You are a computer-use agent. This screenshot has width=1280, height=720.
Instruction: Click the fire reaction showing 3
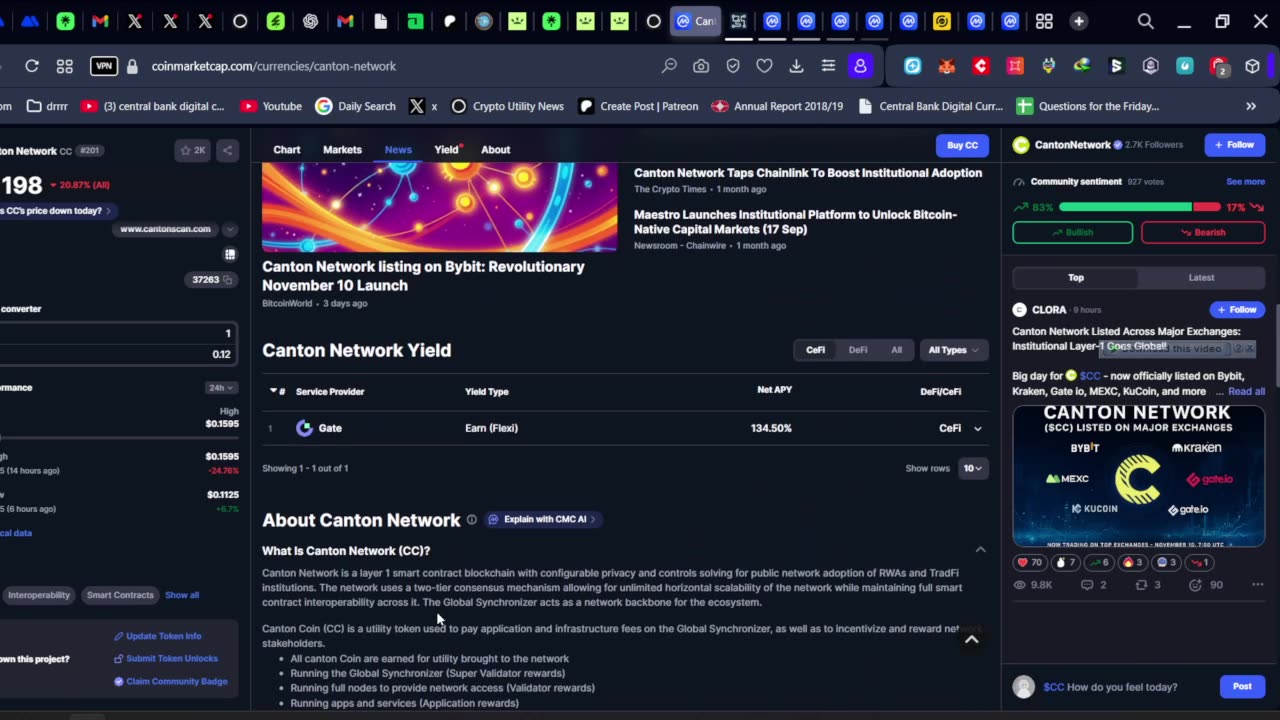point(1132,562)
